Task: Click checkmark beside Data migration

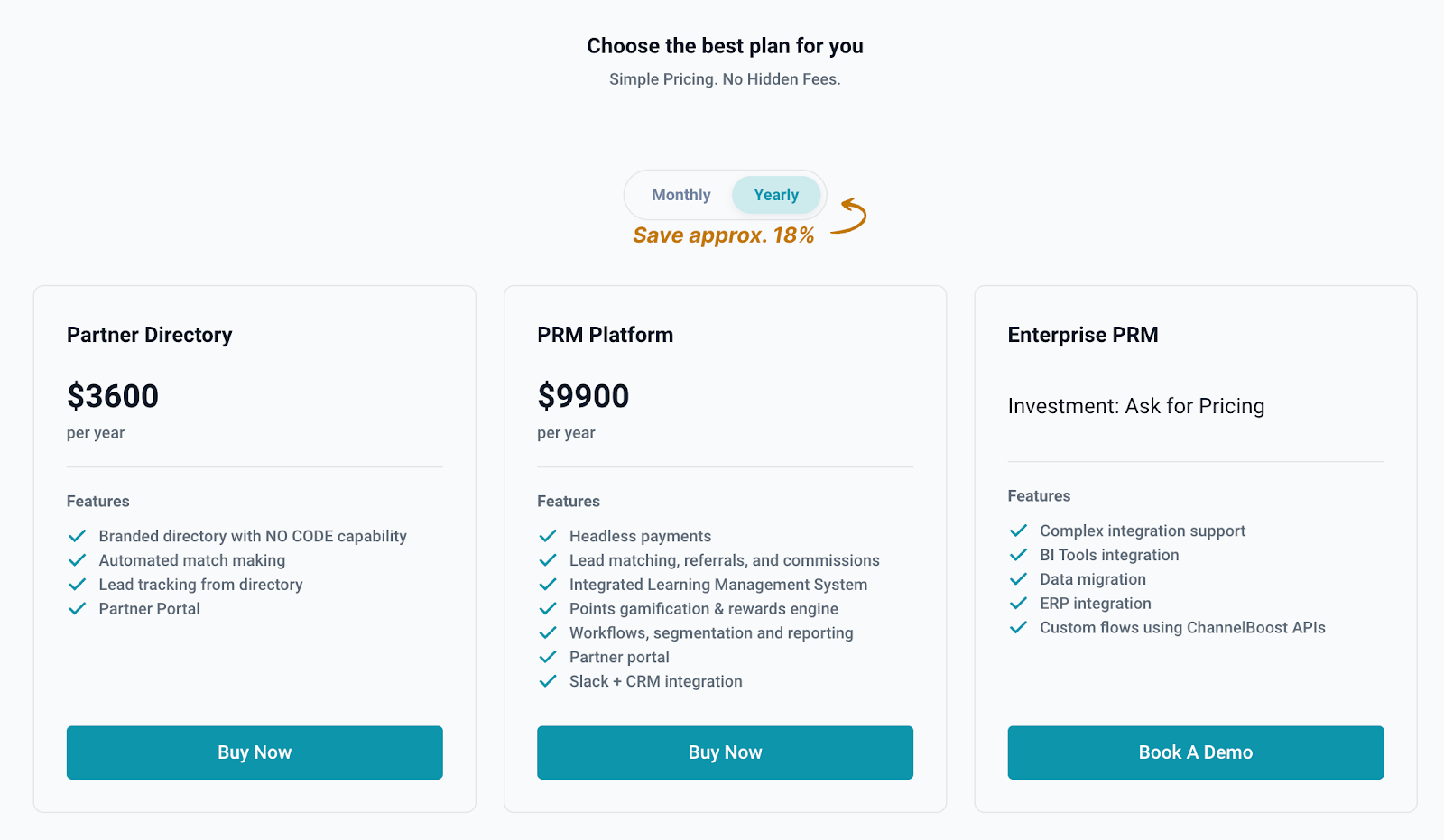Action: pos(1018,579)
